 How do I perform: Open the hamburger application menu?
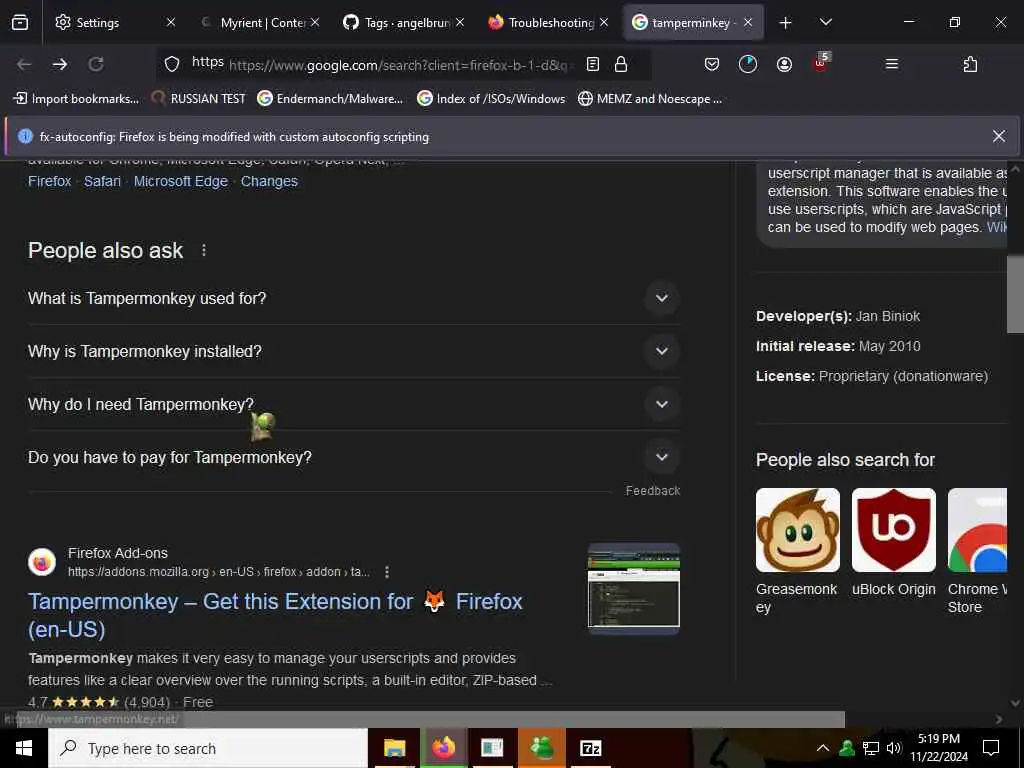click(891, 64)
